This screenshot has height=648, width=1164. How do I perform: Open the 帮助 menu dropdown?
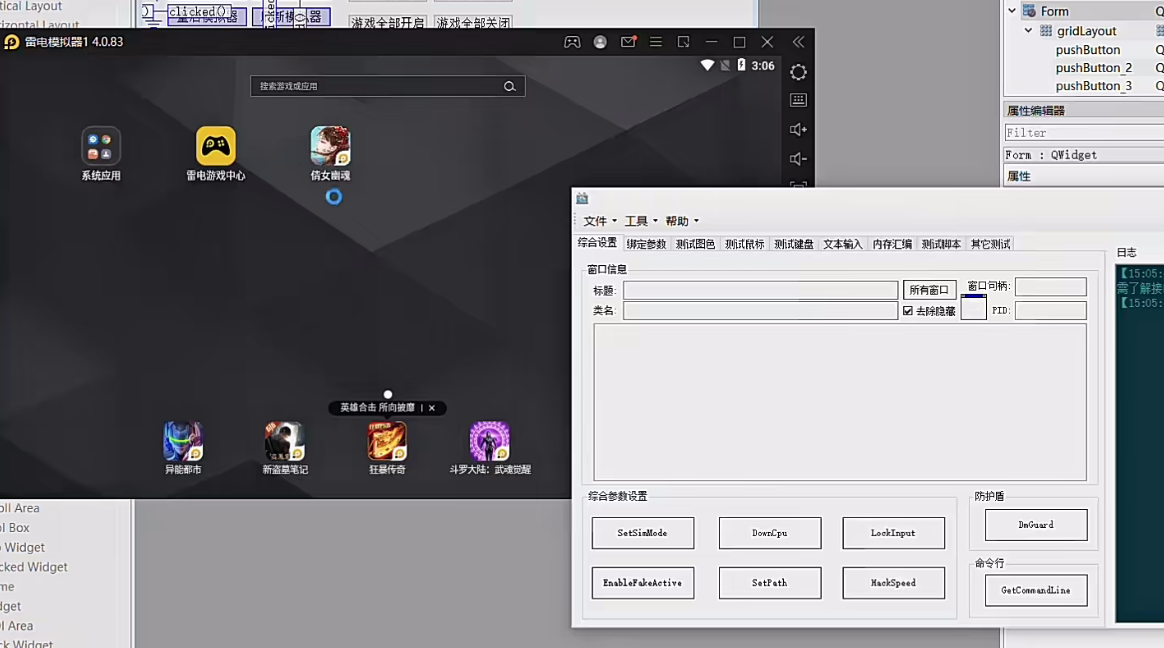[681, 221]
